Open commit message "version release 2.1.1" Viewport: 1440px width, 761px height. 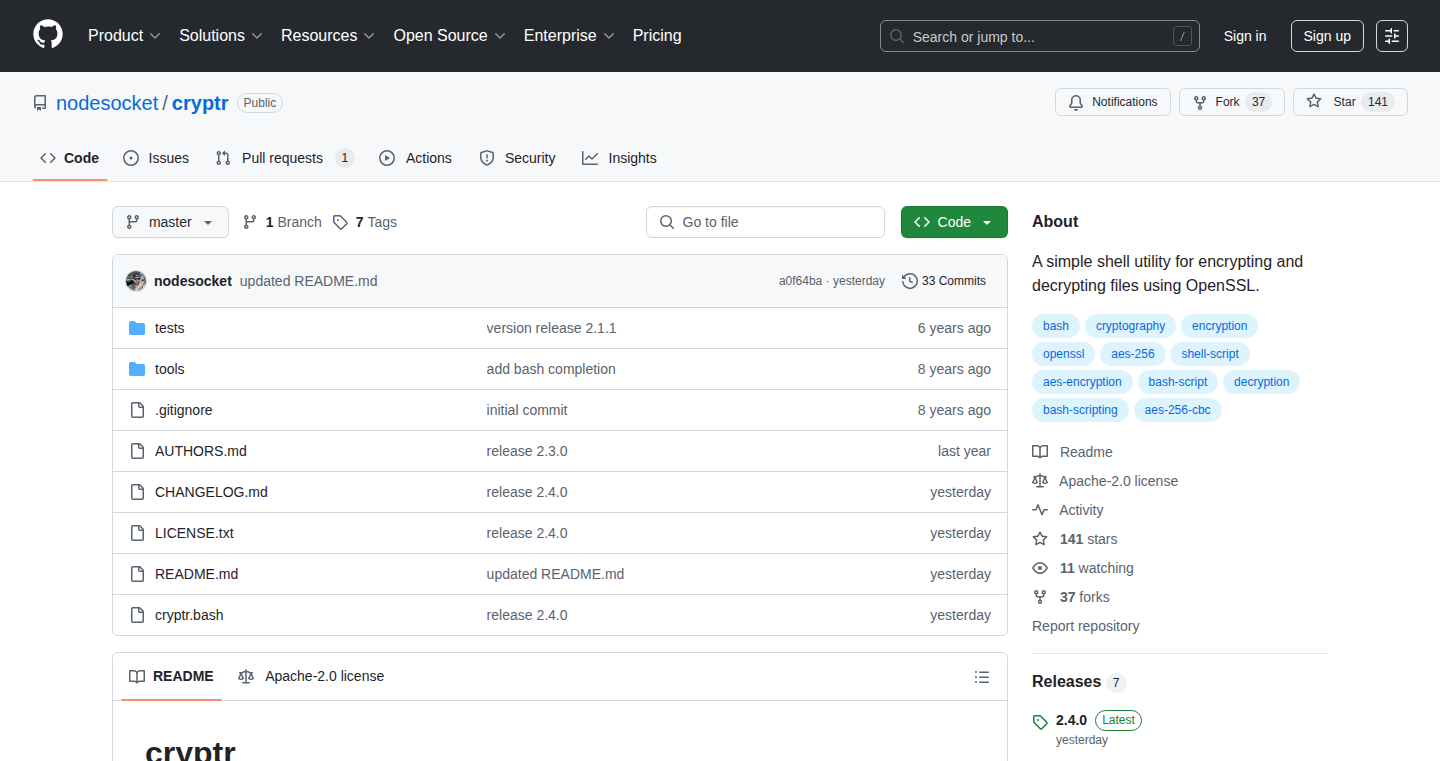pyautogui.click(x=552, y=328)
